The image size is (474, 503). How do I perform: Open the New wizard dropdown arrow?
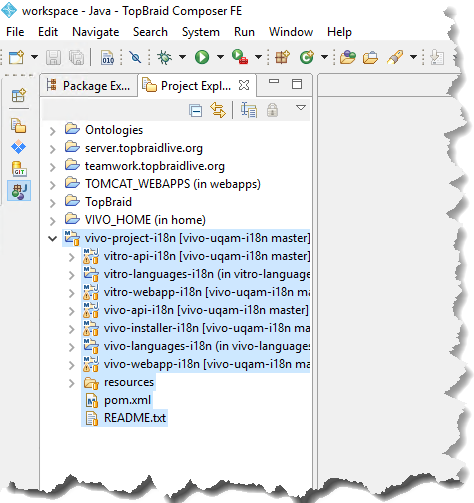click(34, 57)
